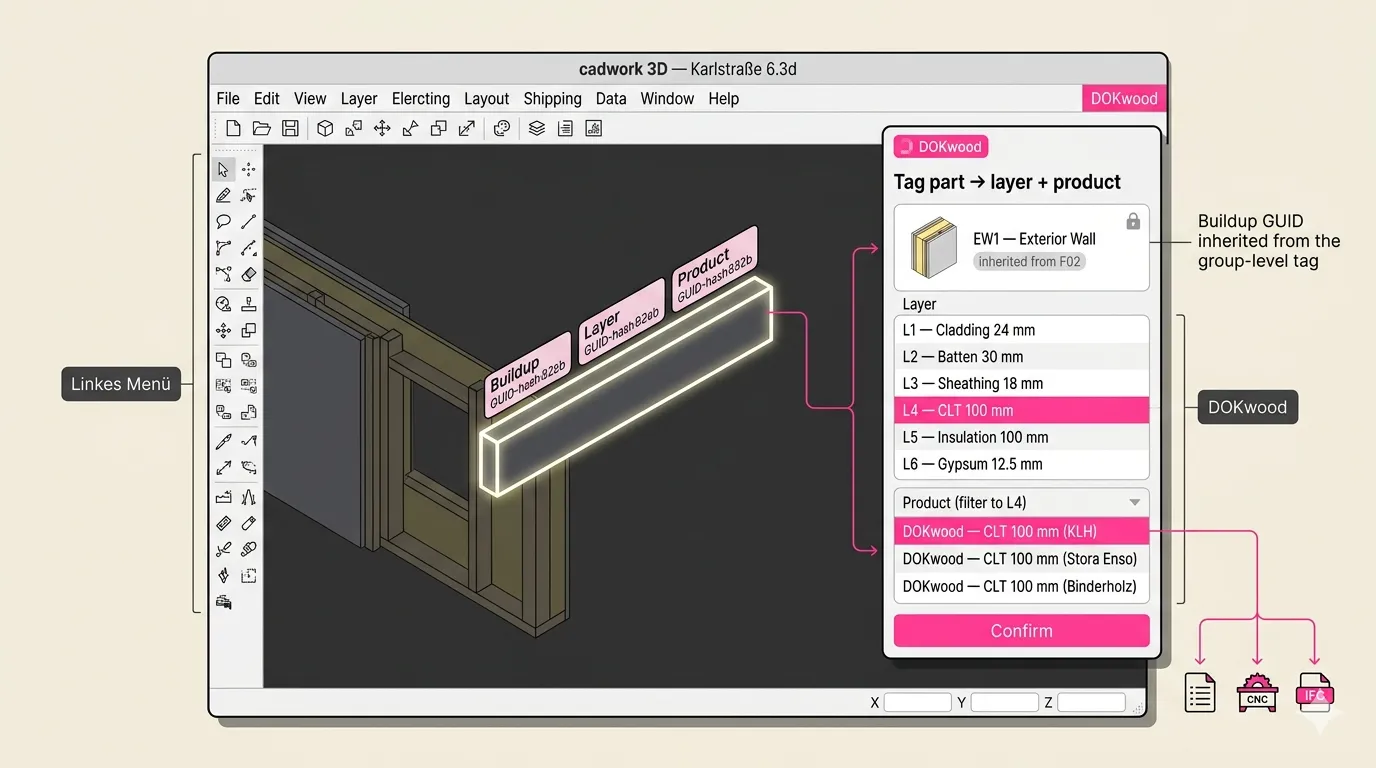Open the Data menu
Image resolution: width=1376 pixels, height=768 pixels.
click(x=611, y=98)
